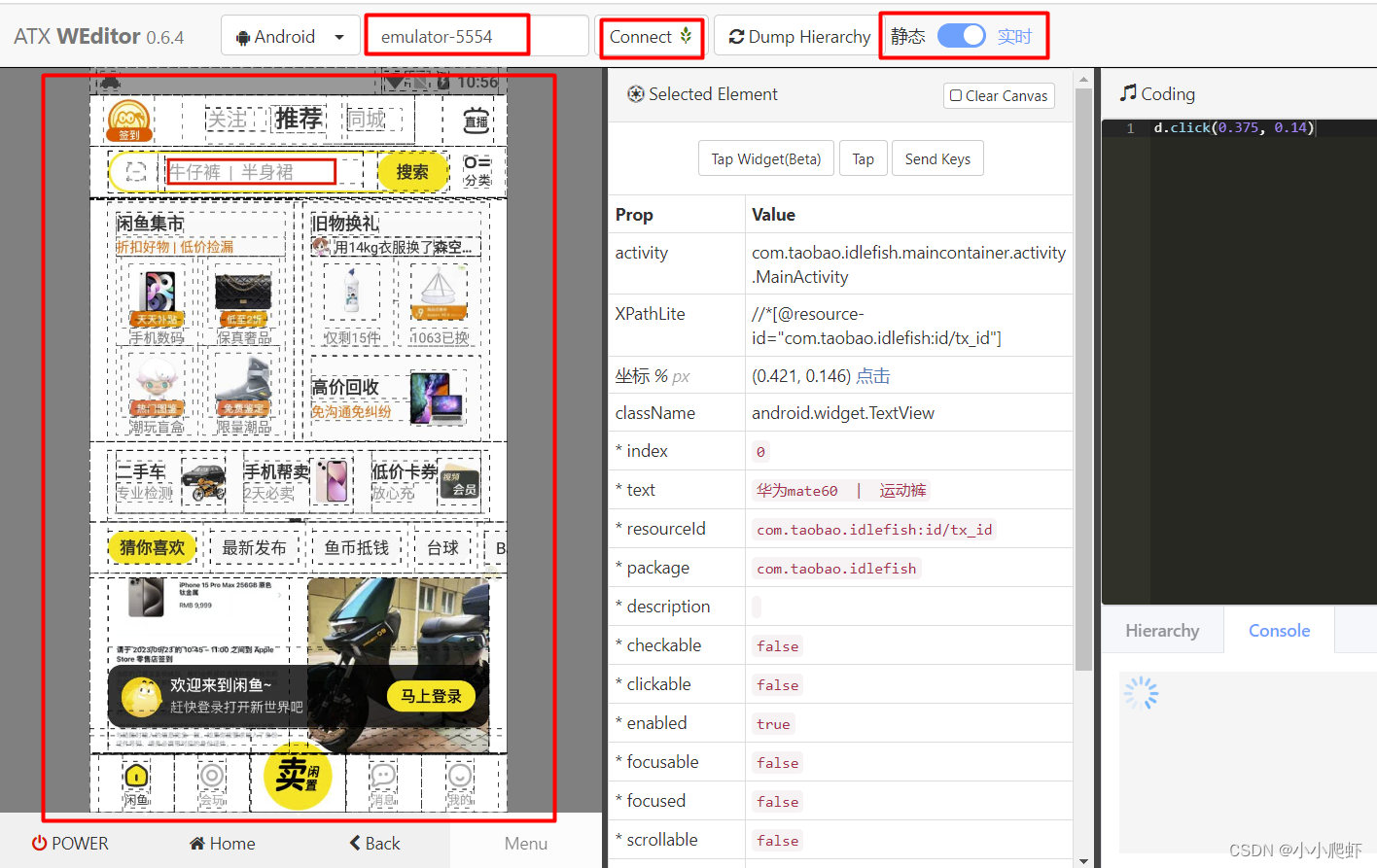1377x868 pixels.
Task: Click the XPathLite value cell
Action: [908, 327]
